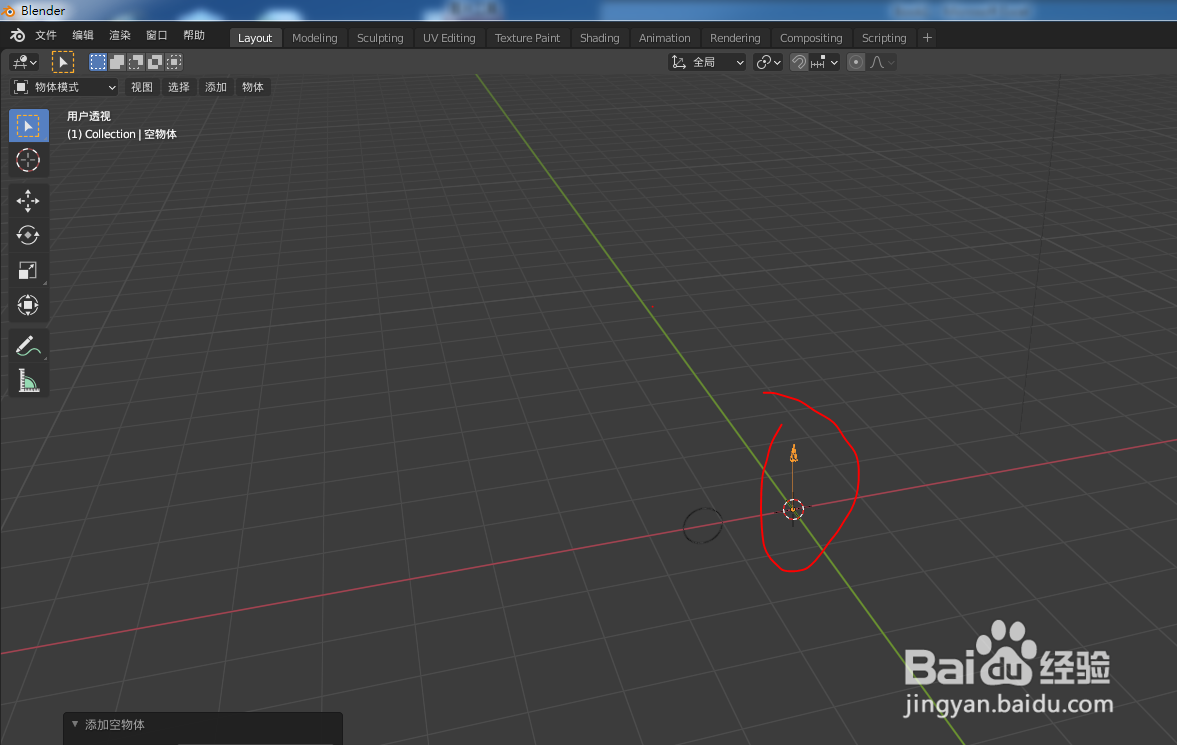Choose set new selection mode
Image resolution: width=1177 pixels, height=745 pixels.
coord(98,62)
